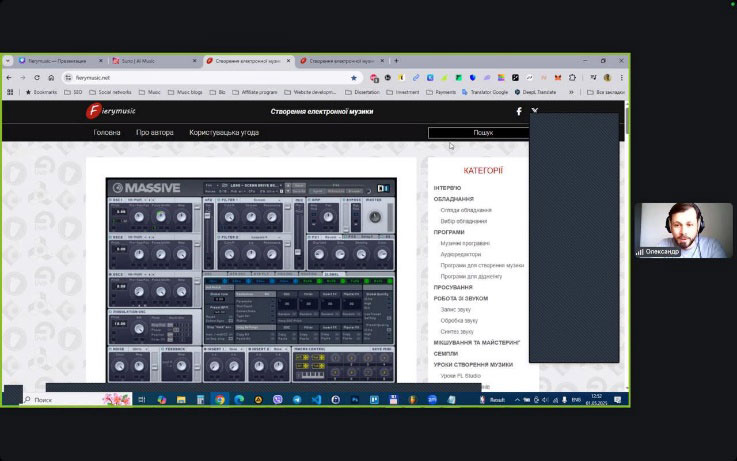Open the Investment bookmarks folder

click(403, 92)
